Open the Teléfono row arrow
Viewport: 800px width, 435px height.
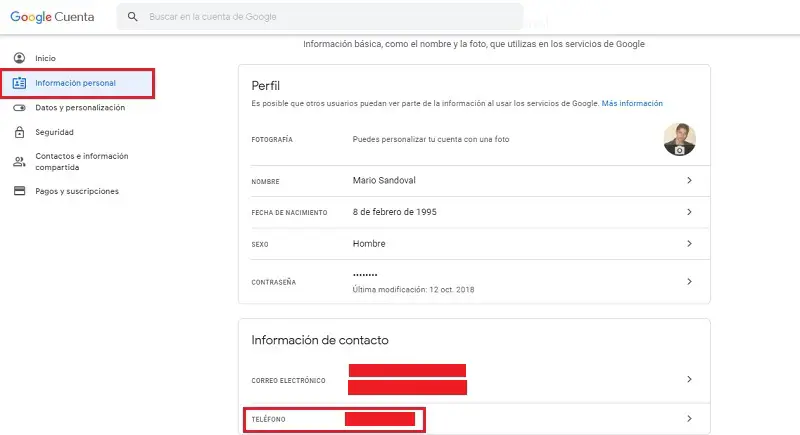689,418
